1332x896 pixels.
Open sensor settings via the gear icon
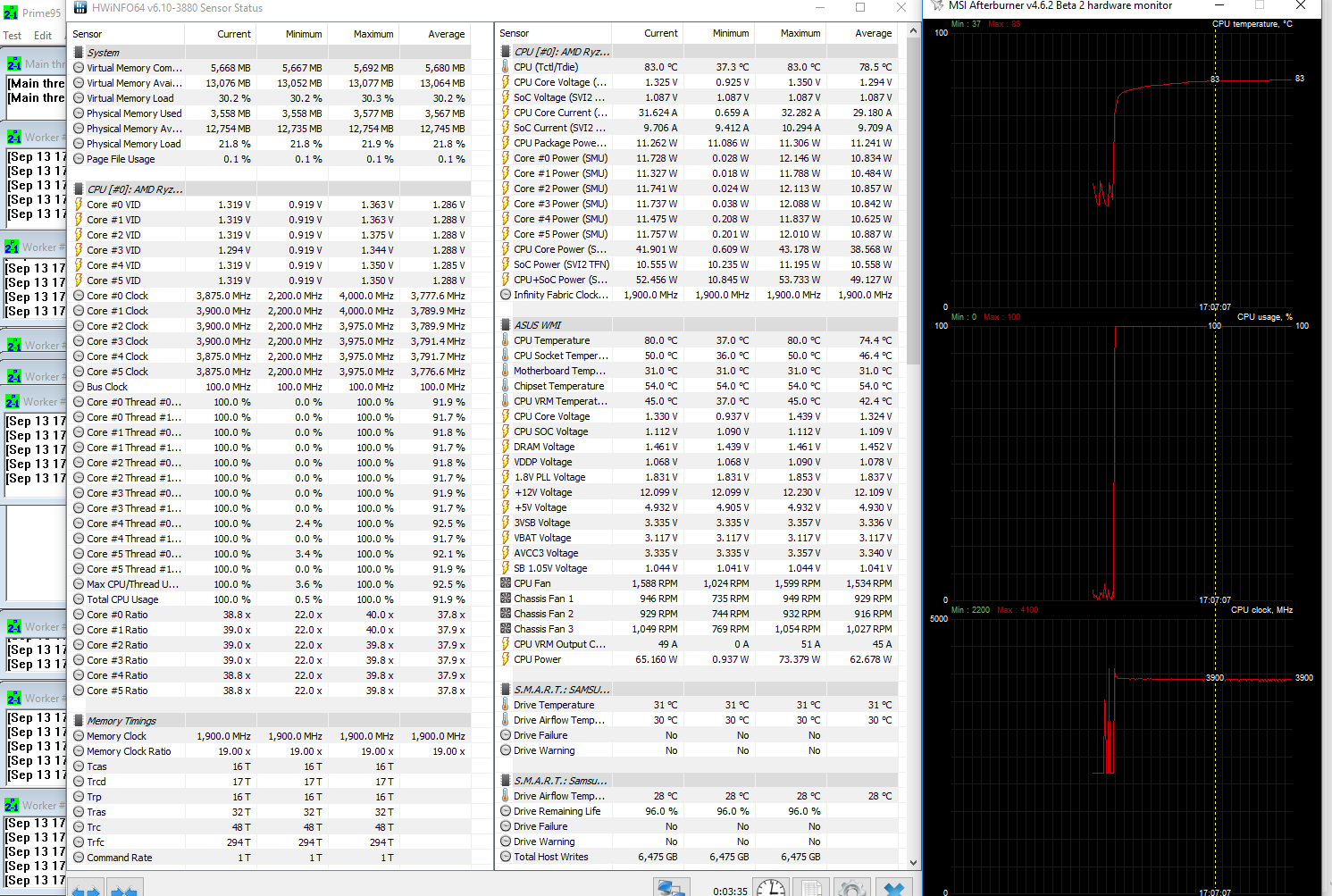coord(852,887)
